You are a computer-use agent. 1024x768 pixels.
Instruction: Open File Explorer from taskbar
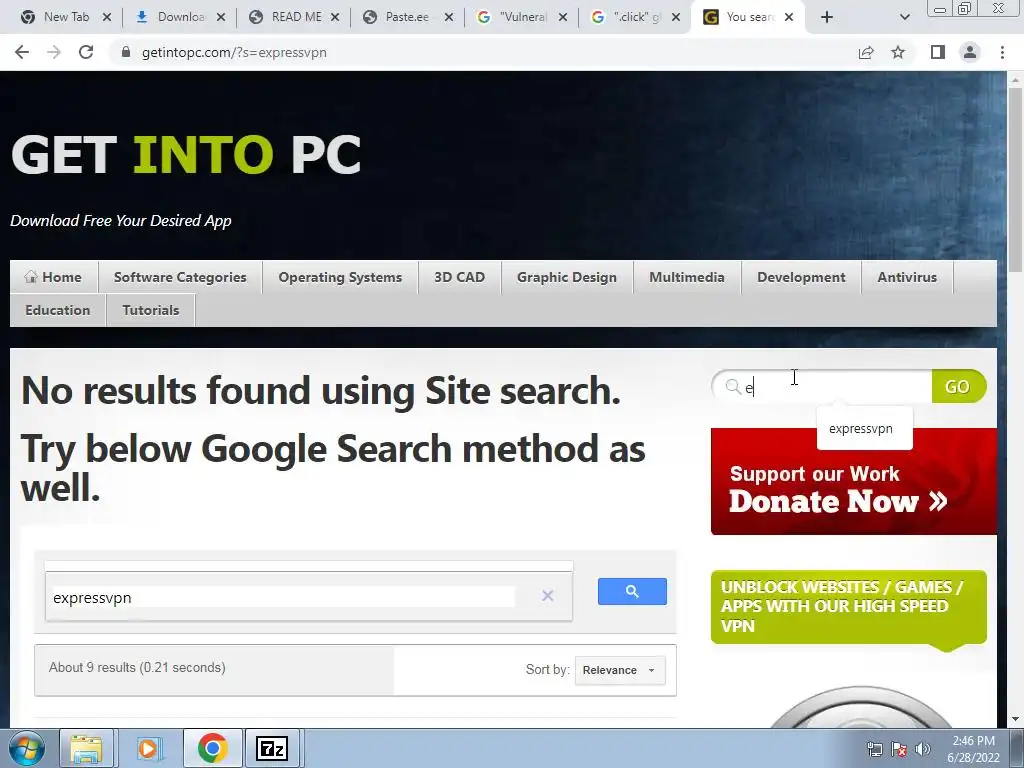pyautogui.click(x=87, y=748)
